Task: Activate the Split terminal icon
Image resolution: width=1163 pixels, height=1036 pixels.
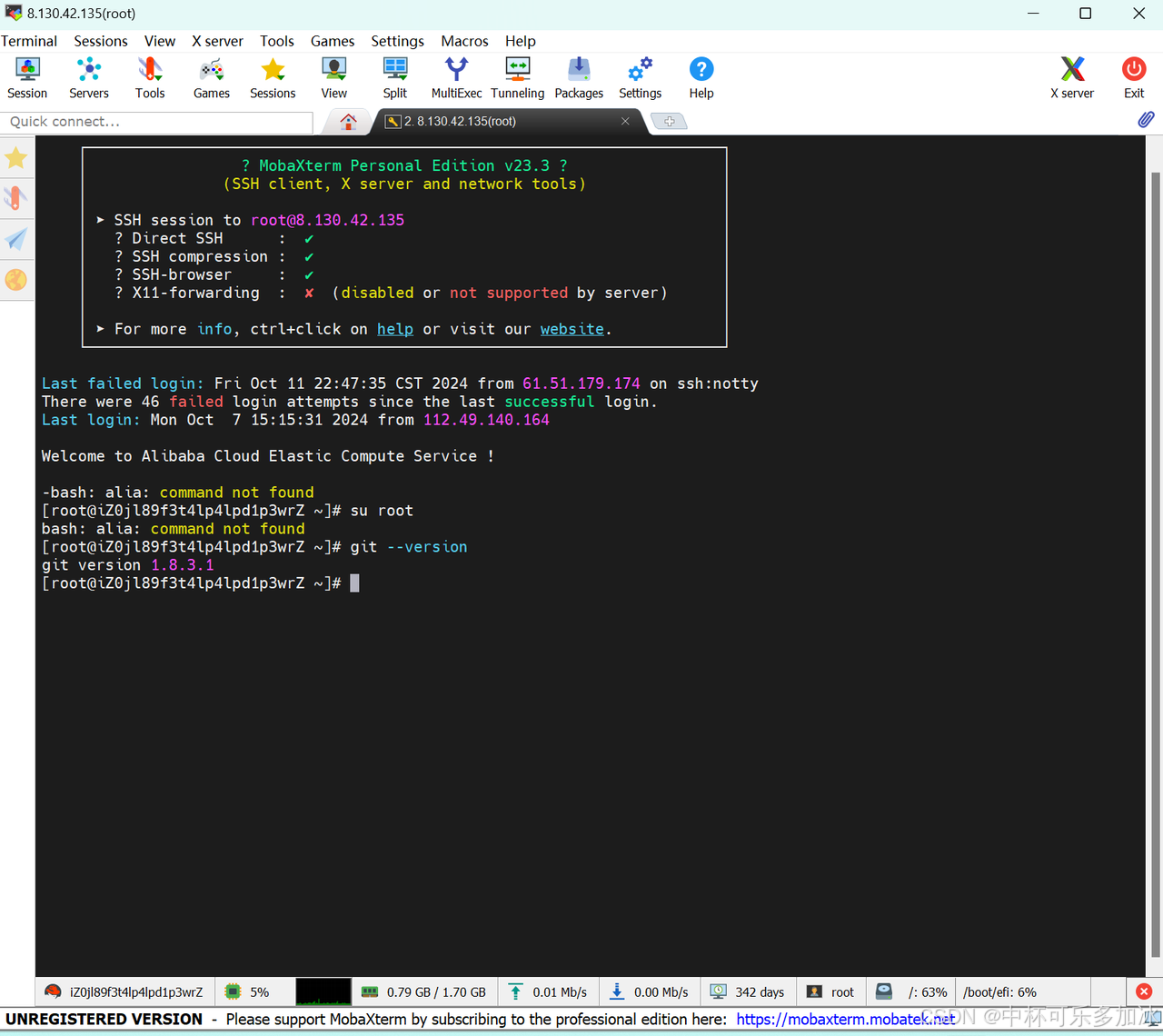Action: (395, 78)
